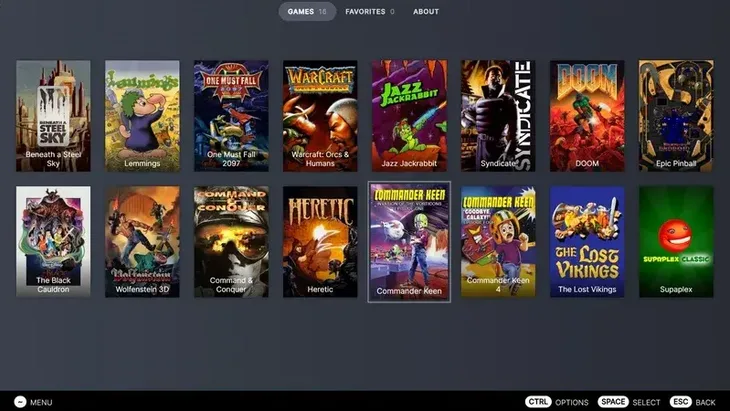730x411 pixels.
Task: Open the Menu icon in bottom bar
Action: click(20, 402)
